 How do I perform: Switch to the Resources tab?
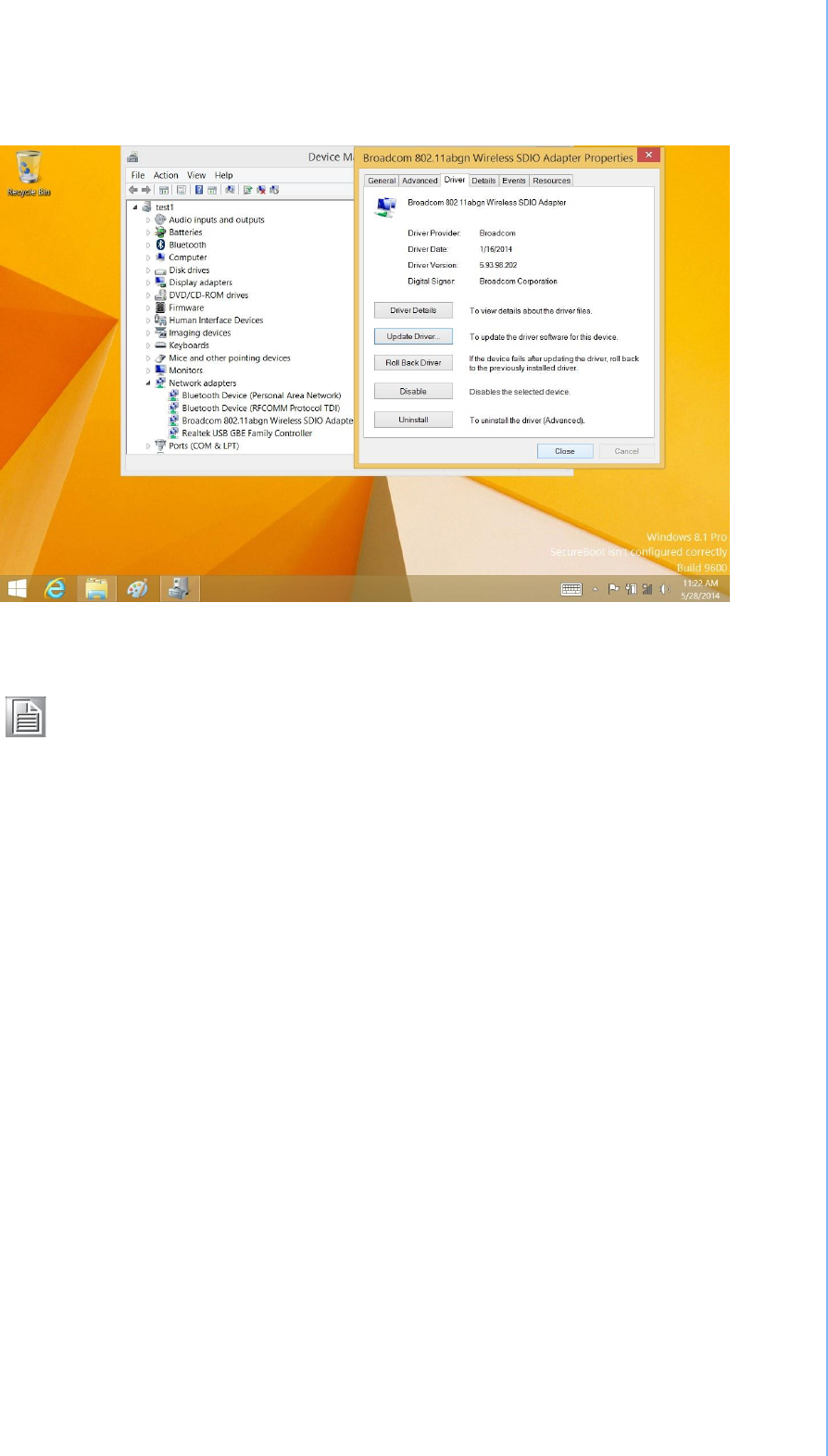pos(552,181)
